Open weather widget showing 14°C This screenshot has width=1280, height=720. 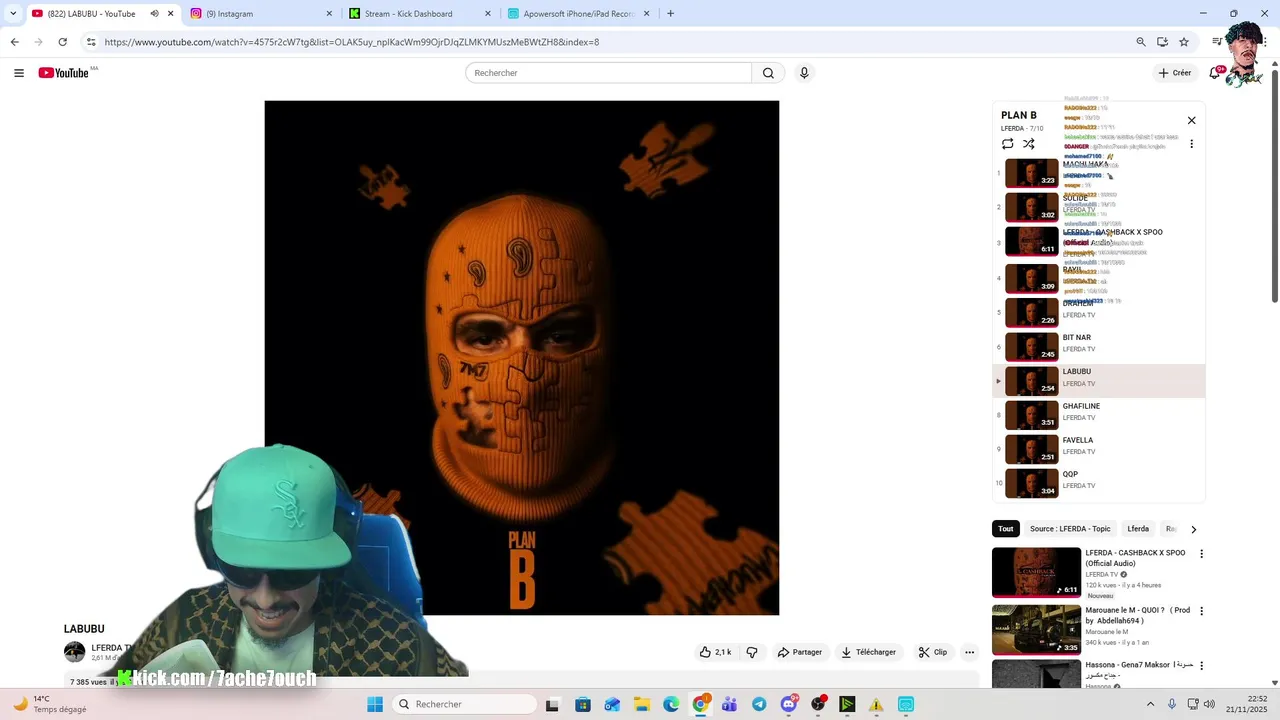click(x=48, y=704)
